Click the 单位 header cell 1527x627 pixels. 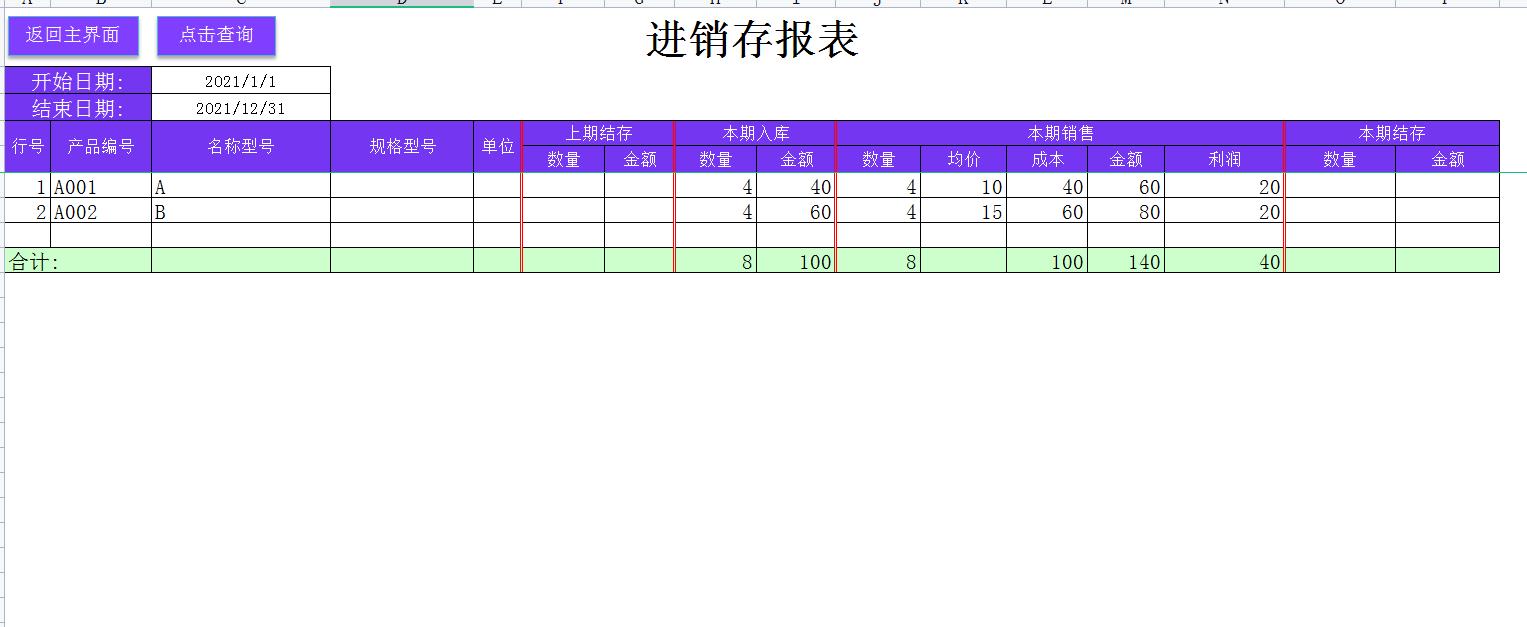pyautogui.click(x=497, y=145)
